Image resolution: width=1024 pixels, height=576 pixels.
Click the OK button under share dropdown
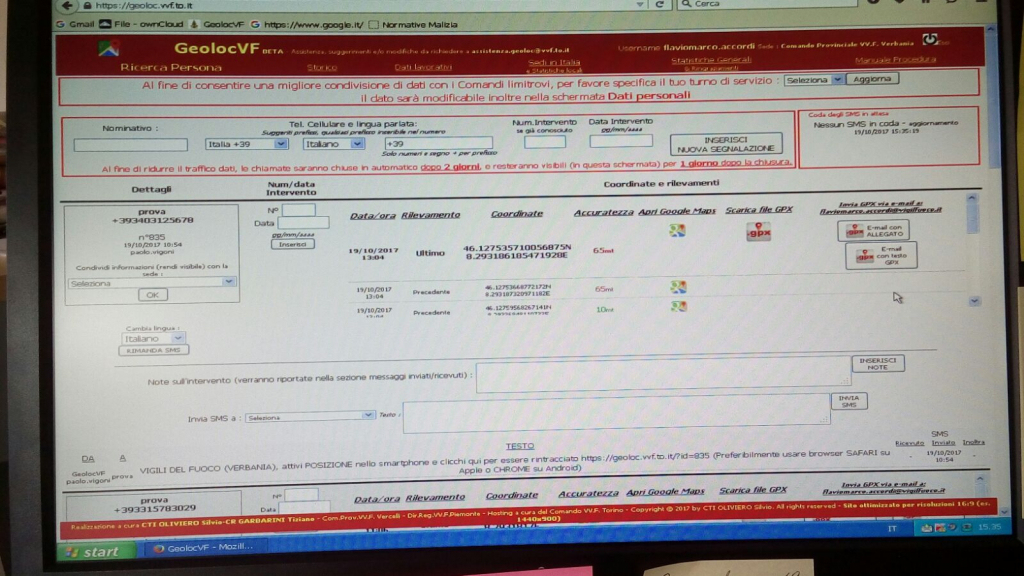point(153,295)
